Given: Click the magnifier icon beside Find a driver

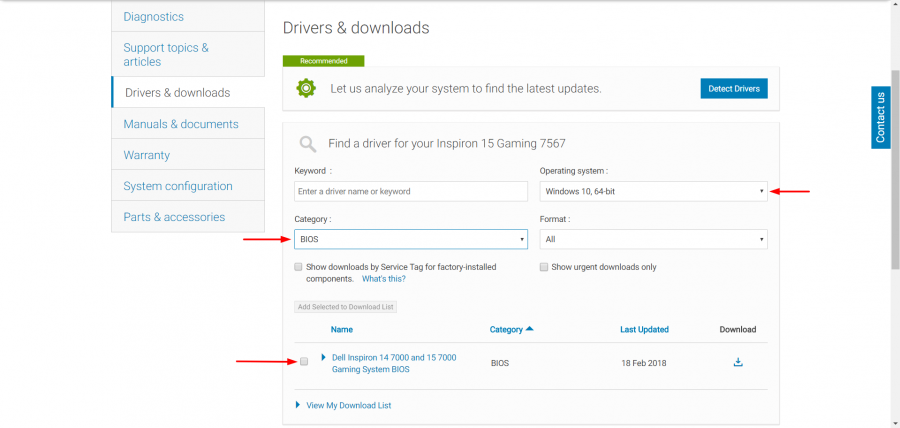Looking at the screenshot, I should click(307, 144).
